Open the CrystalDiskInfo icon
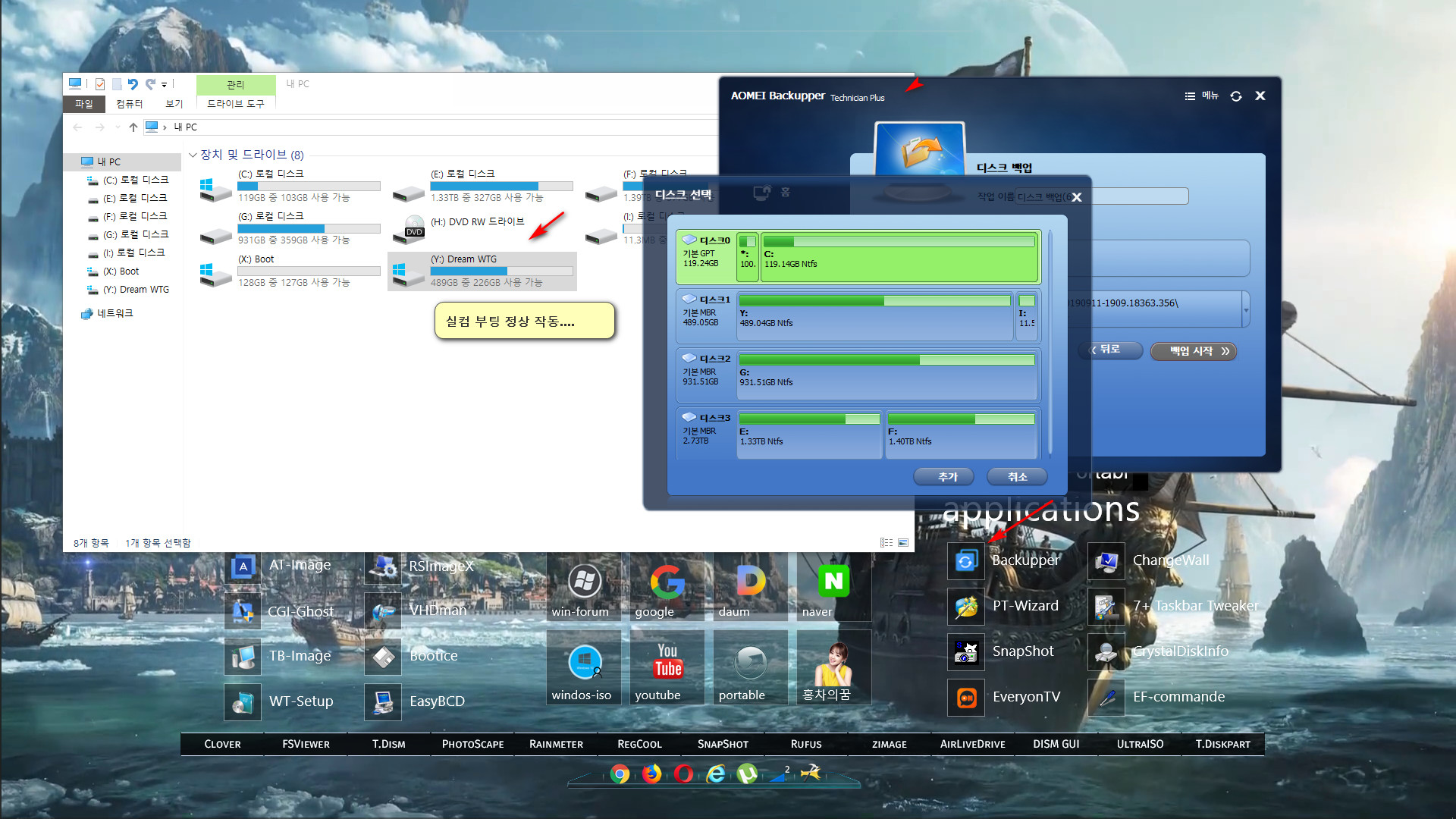This screenshot has height=819, width=1456. [1106, 652]
